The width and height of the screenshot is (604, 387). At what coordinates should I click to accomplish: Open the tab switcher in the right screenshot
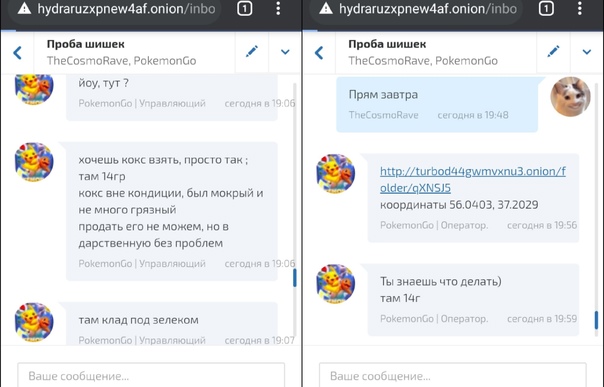point(546,8)
